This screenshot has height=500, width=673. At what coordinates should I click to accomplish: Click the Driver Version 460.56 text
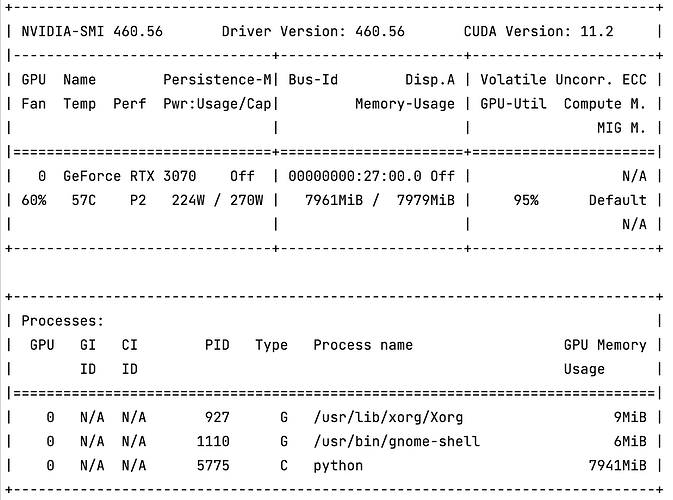coord(313,31)
